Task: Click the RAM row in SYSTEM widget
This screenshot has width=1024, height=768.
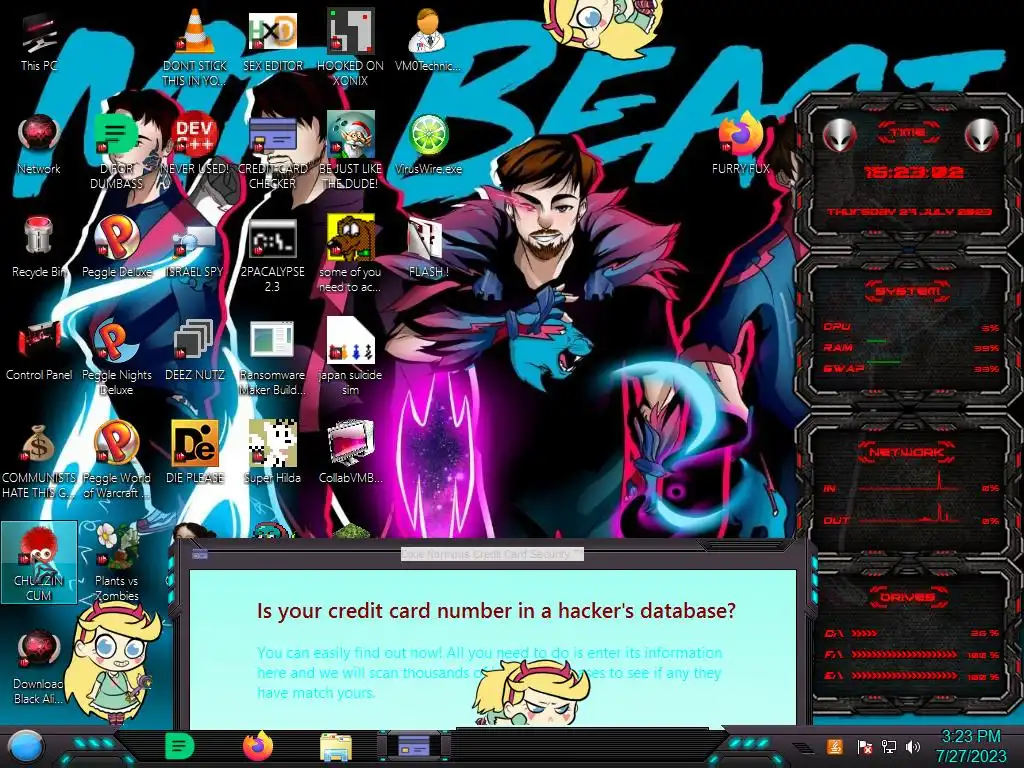Action: point(911,348)
